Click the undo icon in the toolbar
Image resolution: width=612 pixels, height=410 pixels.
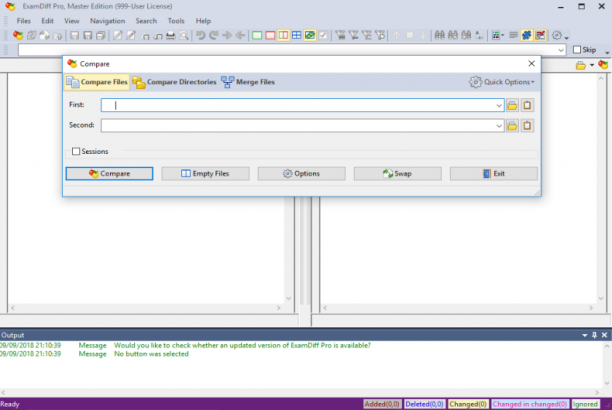(201, 36)
